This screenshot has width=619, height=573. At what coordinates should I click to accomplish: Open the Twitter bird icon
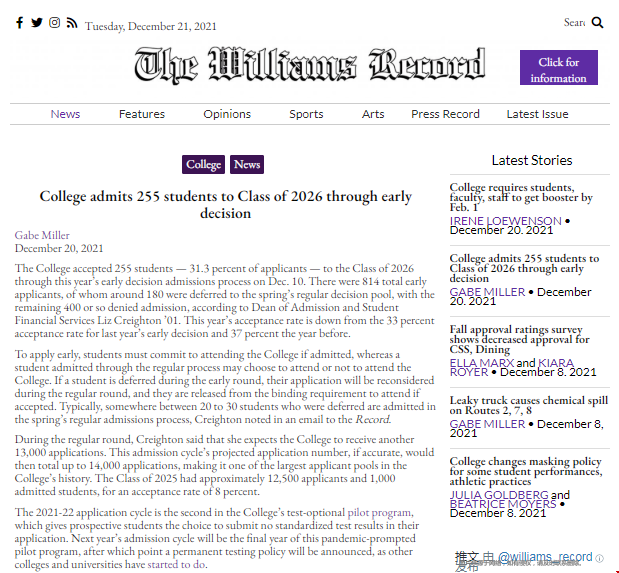pos(37,23)
